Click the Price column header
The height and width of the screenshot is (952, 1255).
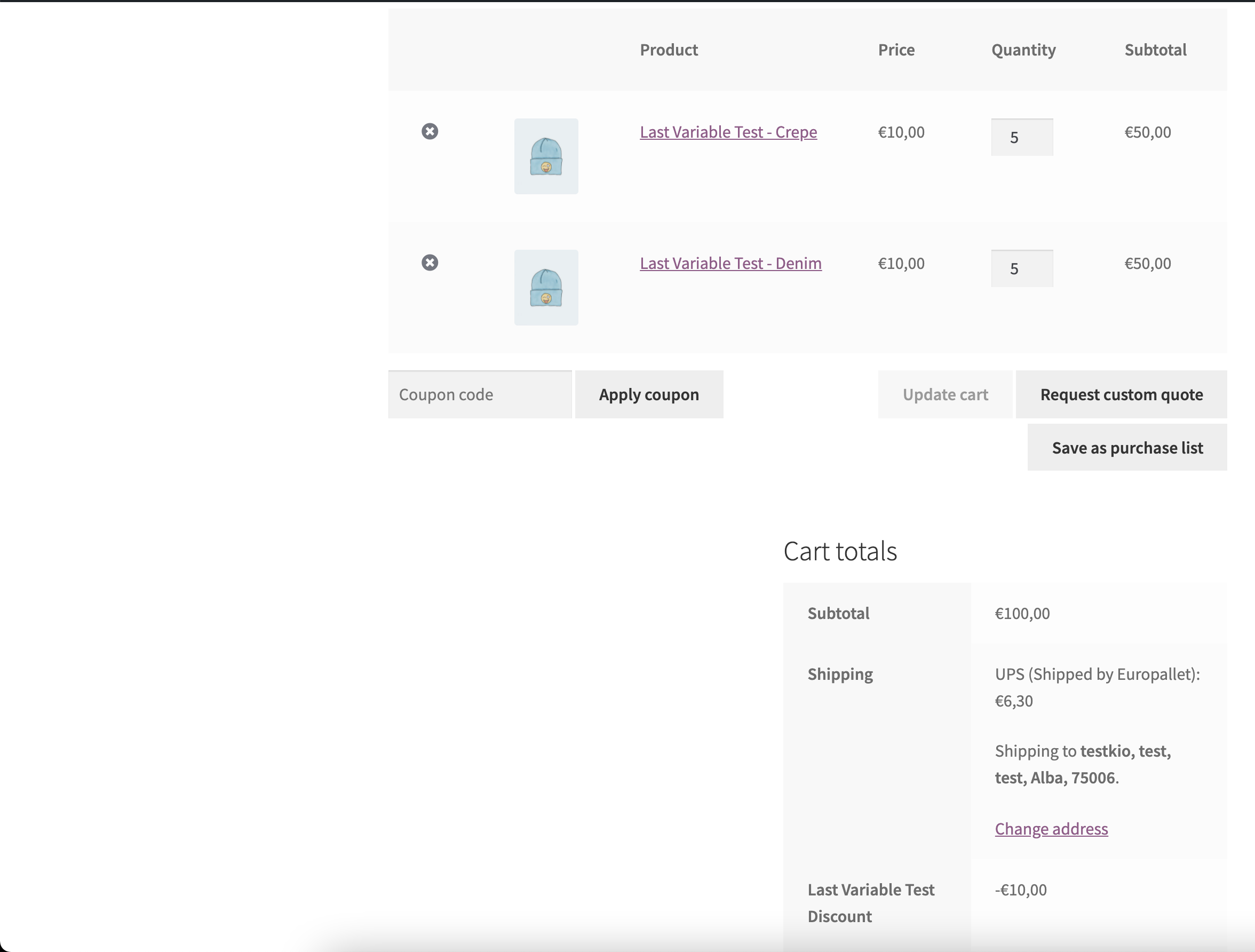pos(896,50)
